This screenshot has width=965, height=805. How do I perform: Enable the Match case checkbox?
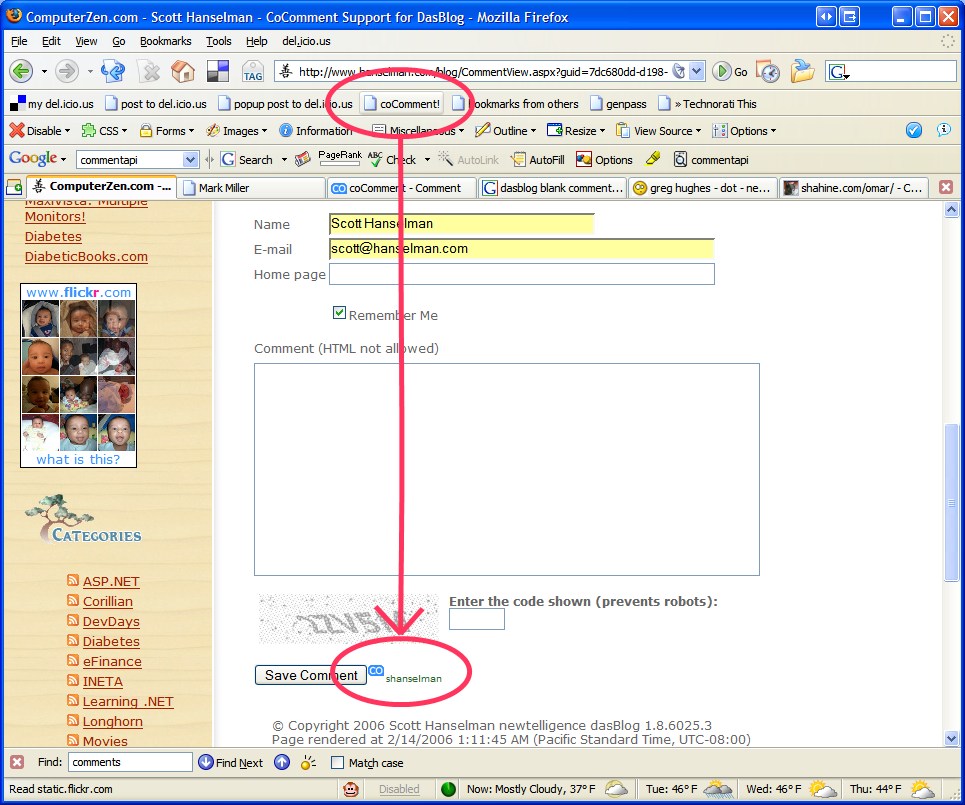pos(337,763)
